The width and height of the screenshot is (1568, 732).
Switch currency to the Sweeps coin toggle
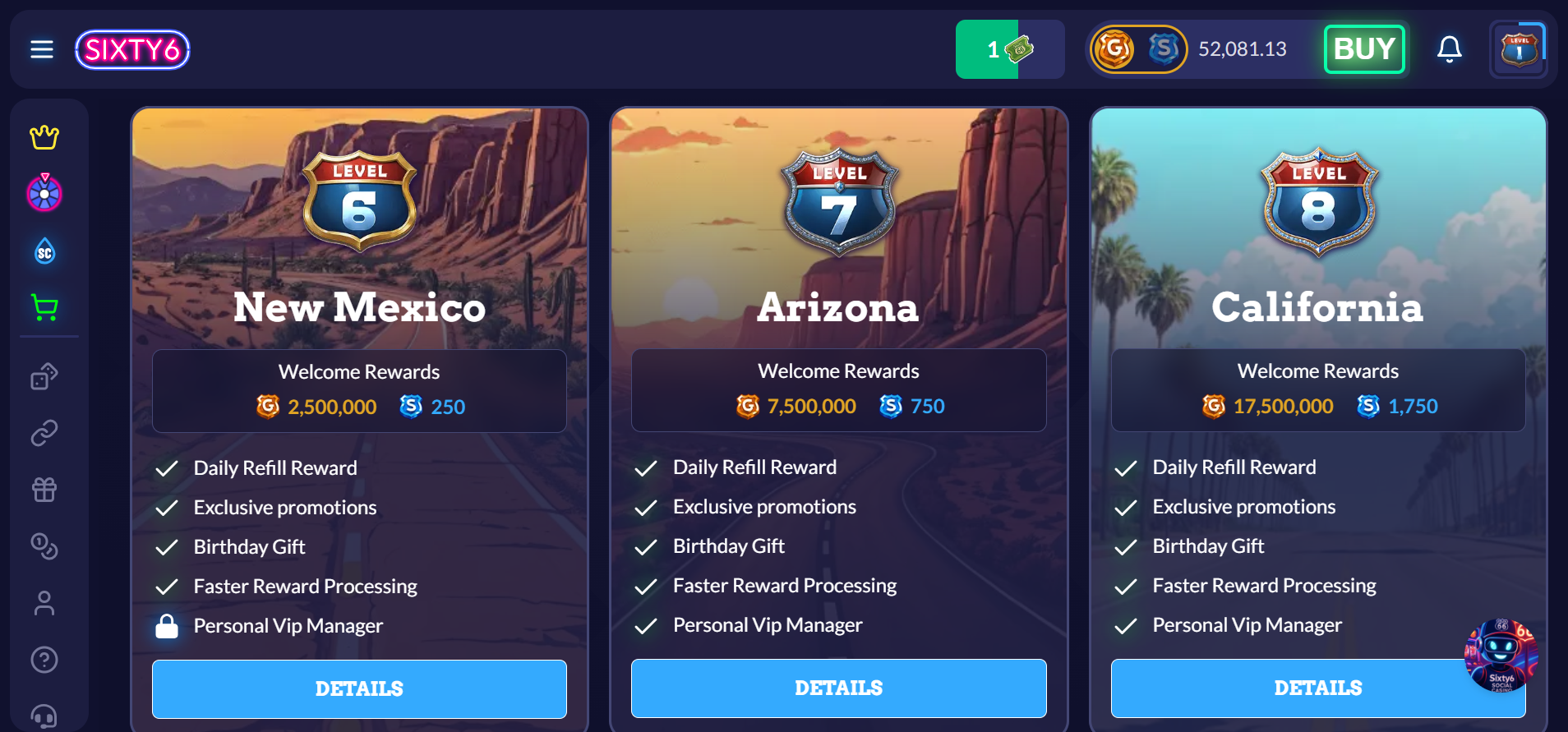pos(1164,49)
